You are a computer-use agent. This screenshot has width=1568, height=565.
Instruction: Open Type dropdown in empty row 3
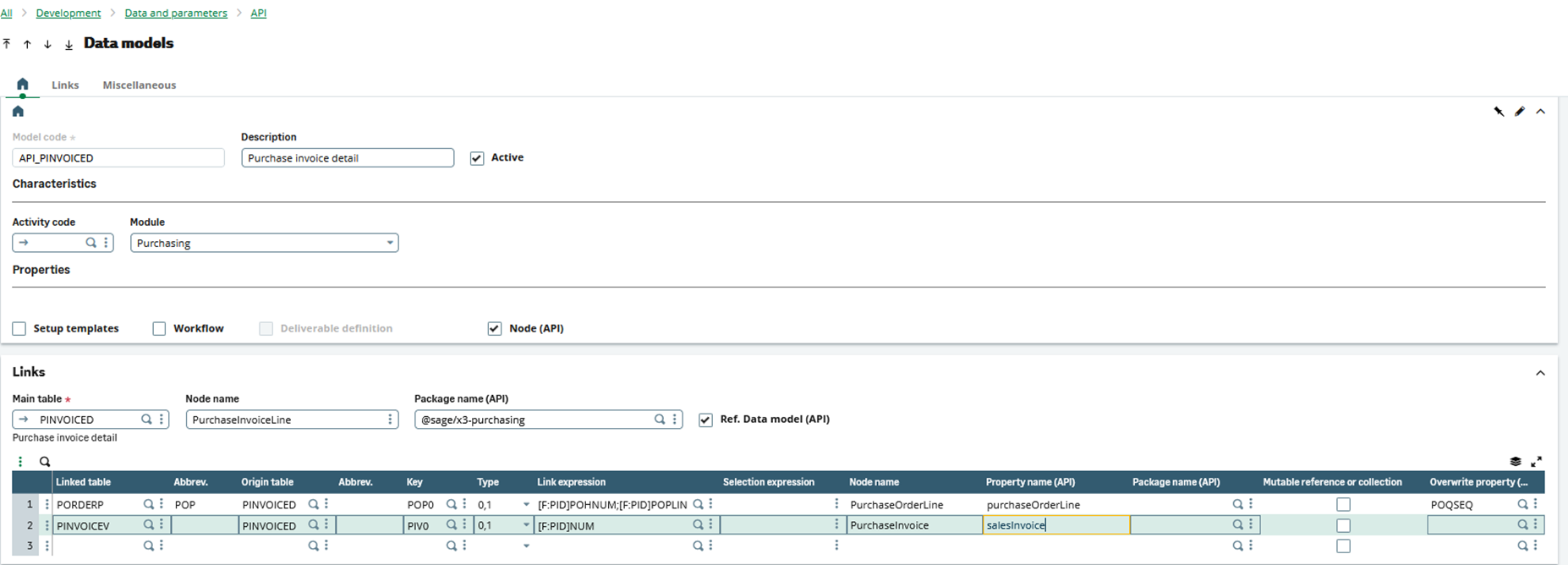526,546
